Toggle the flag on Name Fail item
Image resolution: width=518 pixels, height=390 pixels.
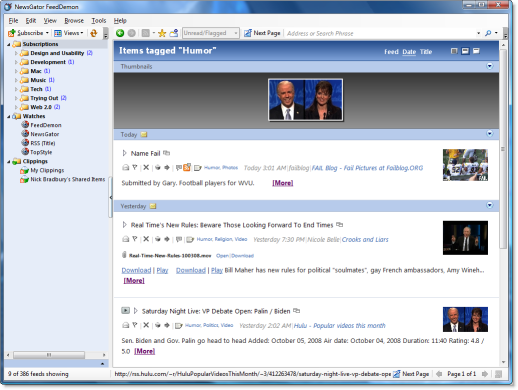135,167
